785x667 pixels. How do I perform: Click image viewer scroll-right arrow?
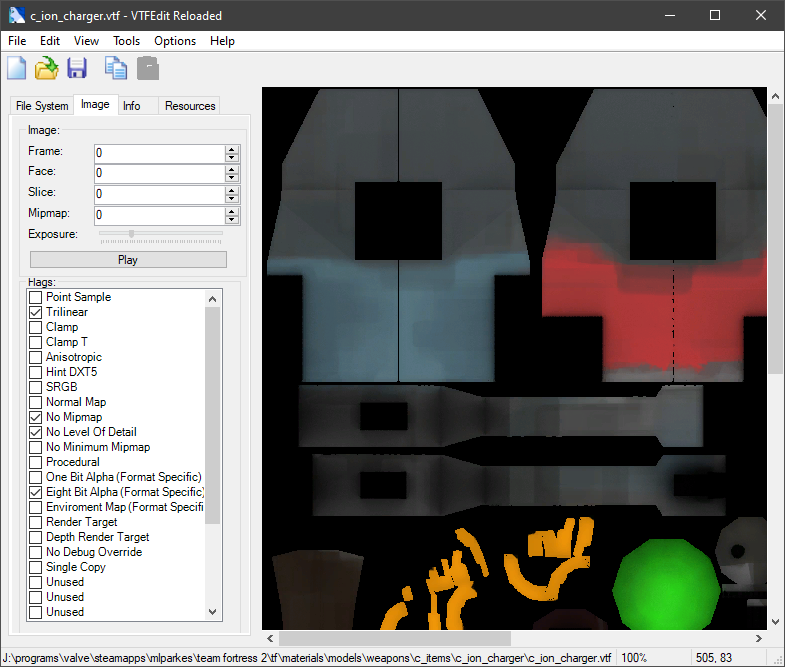point(759,638)
